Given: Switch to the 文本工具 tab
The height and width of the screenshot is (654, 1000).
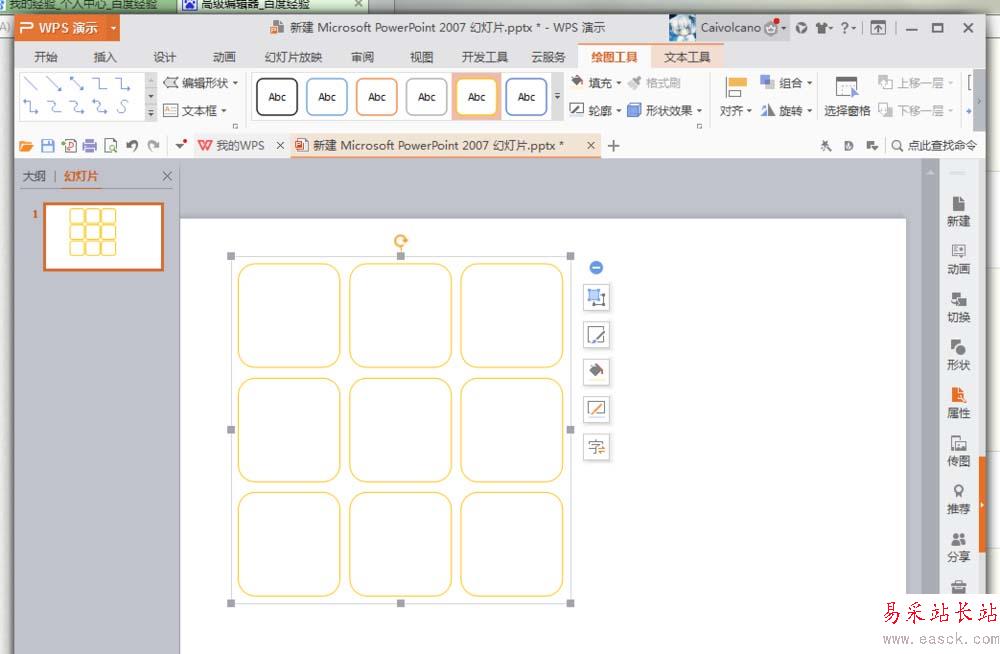Looking at the screenshot, I should (x=687, y=57).
